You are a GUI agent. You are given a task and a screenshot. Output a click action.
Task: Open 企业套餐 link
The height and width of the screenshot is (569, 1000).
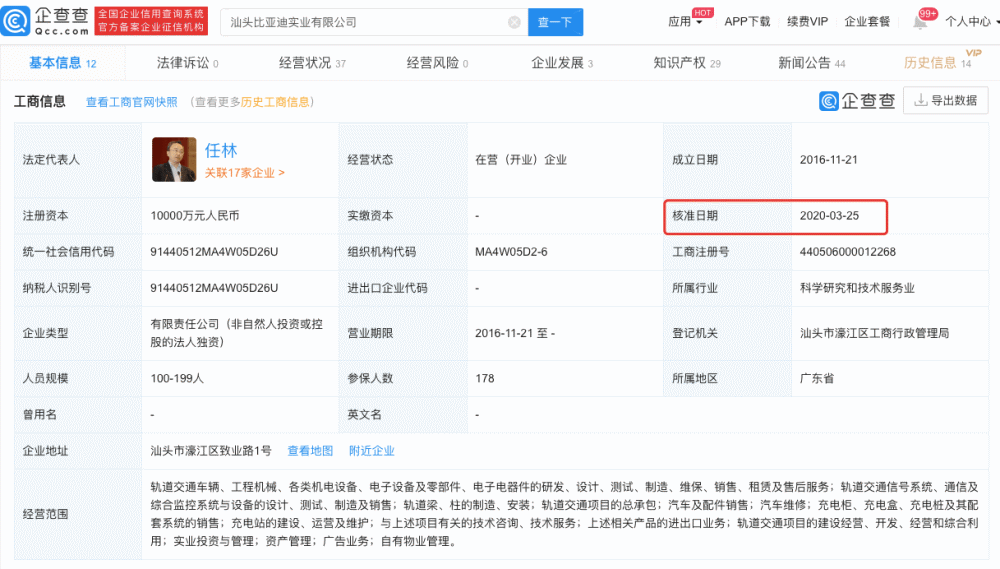(x=867, y=22)
